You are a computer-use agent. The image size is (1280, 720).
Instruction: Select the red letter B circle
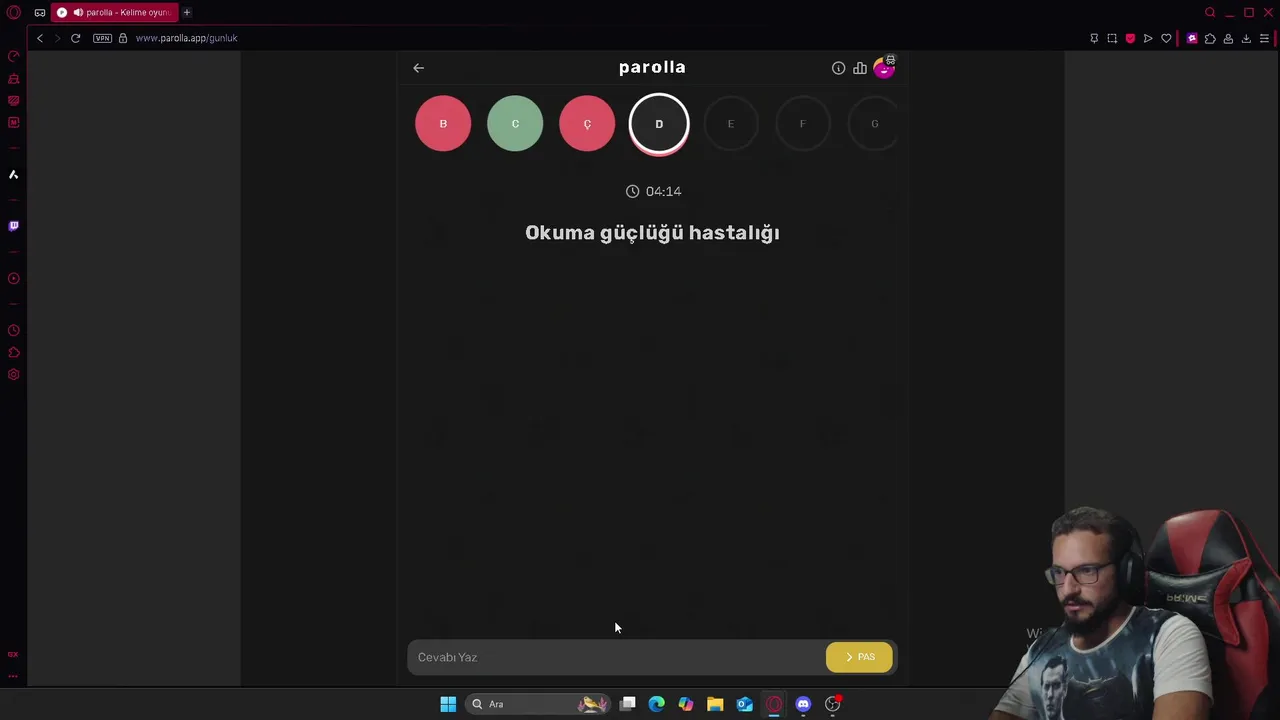point(443,124)
